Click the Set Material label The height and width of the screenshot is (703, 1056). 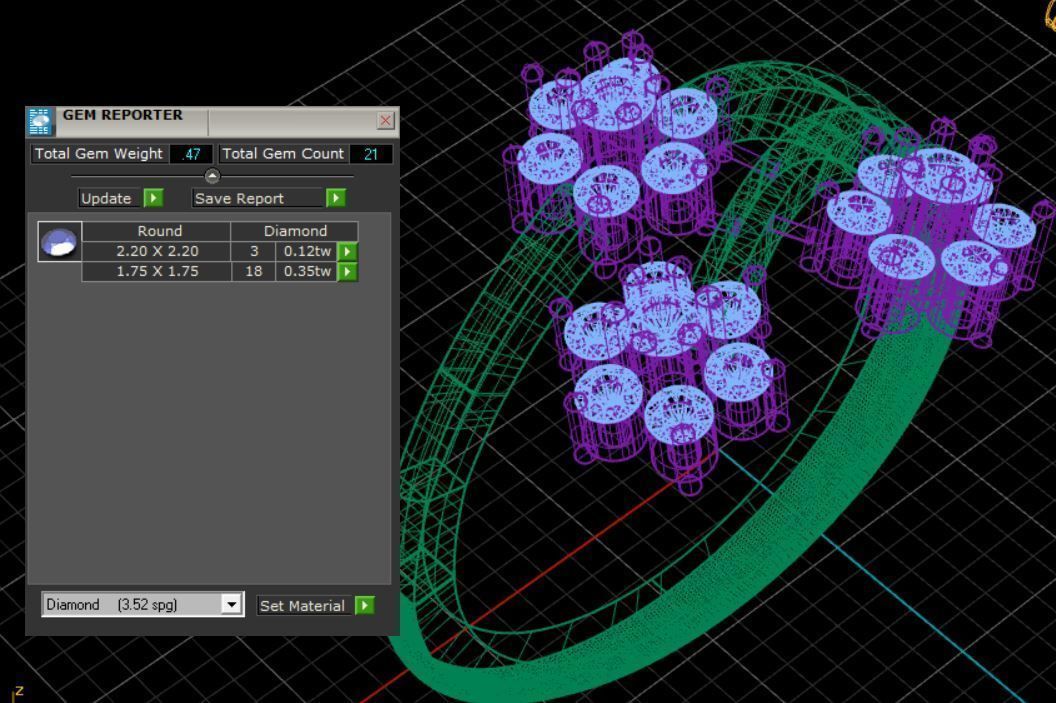point(302,605)
